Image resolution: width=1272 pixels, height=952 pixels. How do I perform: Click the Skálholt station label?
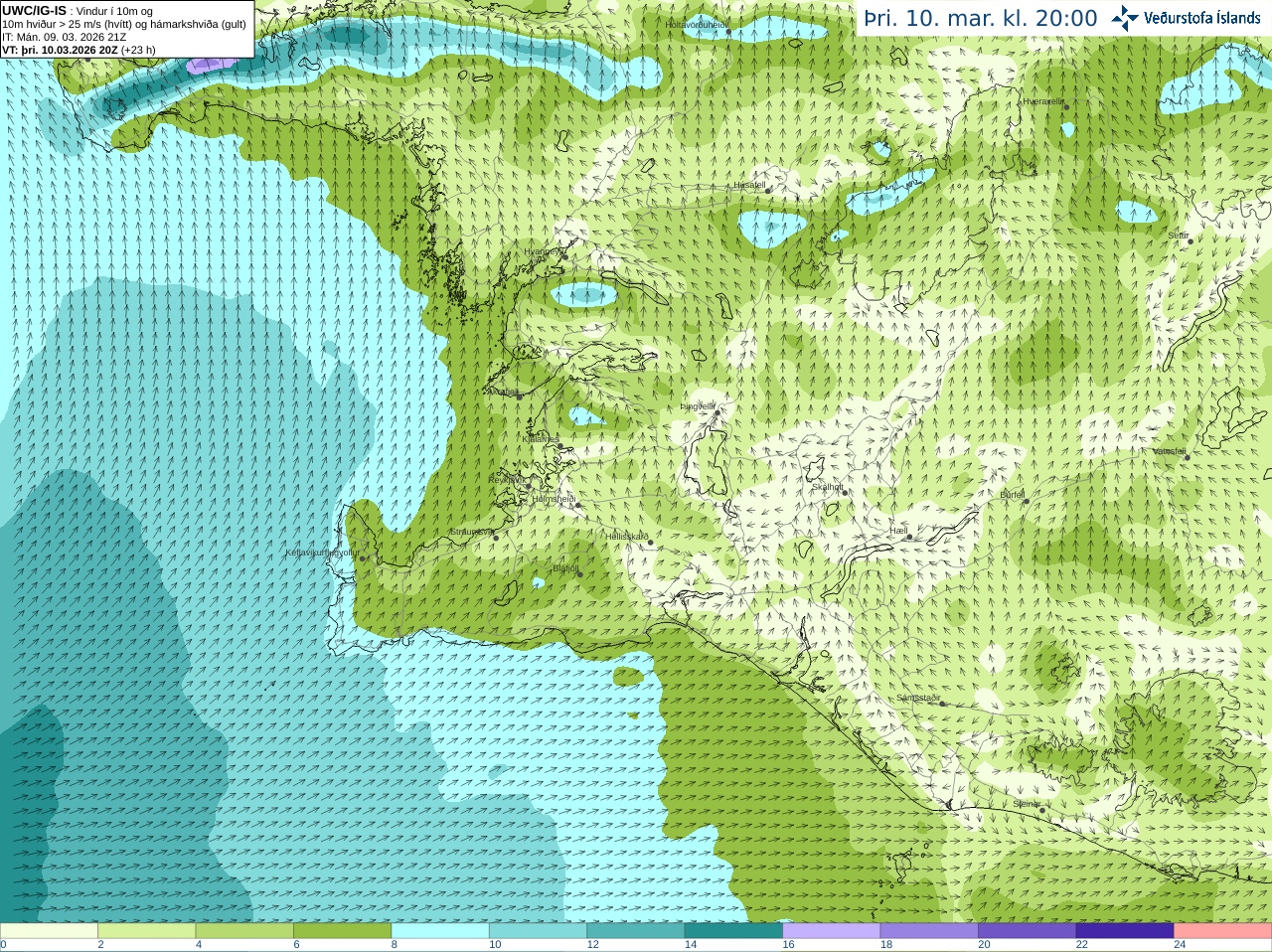pos(828,487)
